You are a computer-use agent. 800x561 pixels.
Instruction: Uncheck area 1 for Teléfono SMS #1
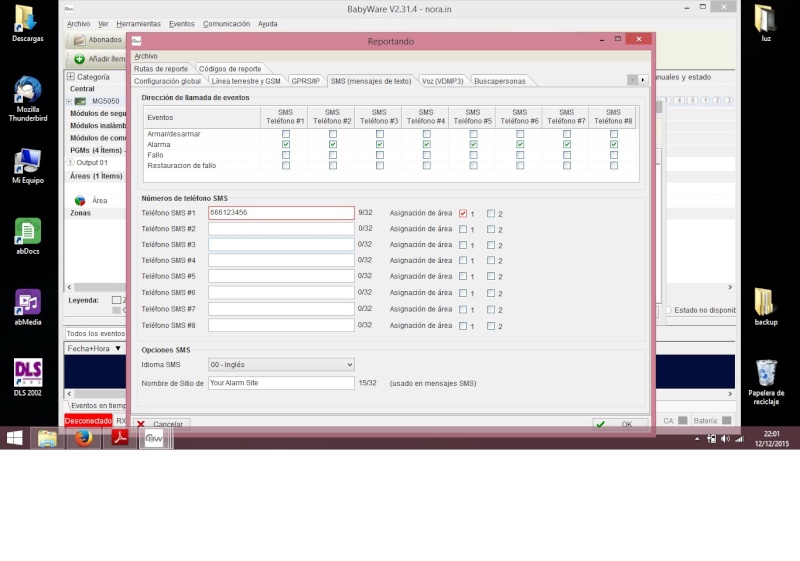tap(463, 214)
